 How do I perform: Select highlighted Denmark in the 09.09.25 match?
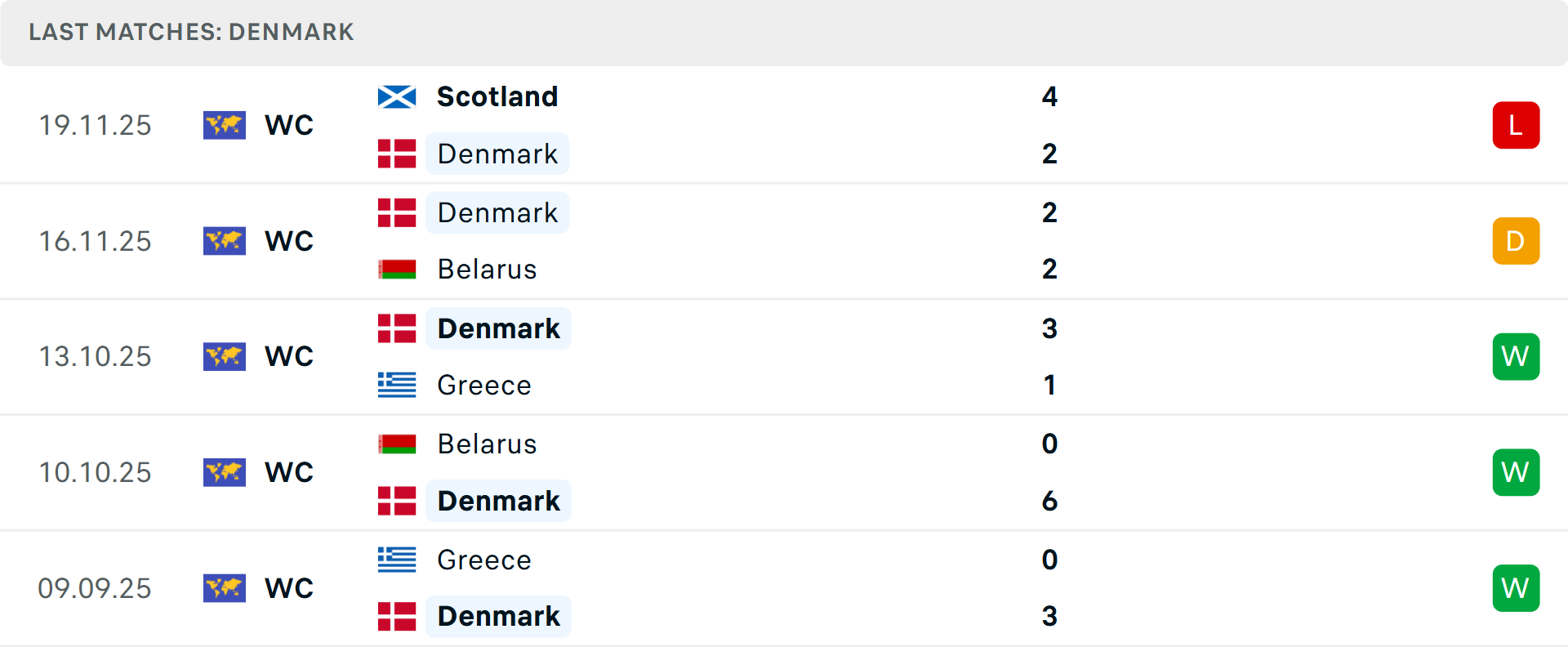click(x=498, y=616)
